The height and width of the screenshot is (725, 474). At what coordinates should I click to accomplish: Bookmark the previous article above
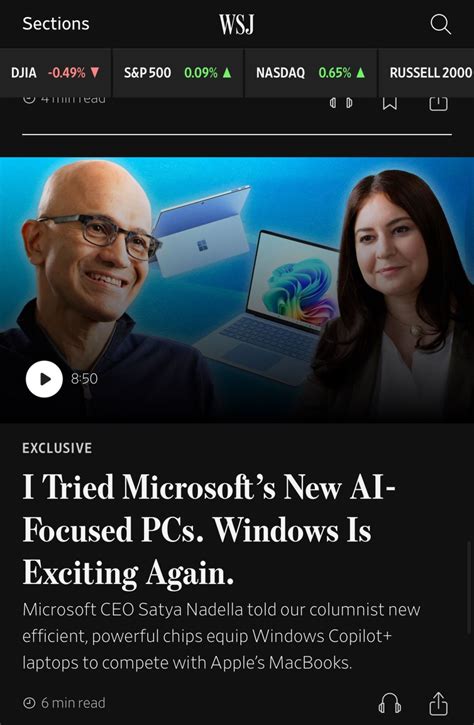click(389, 104)
